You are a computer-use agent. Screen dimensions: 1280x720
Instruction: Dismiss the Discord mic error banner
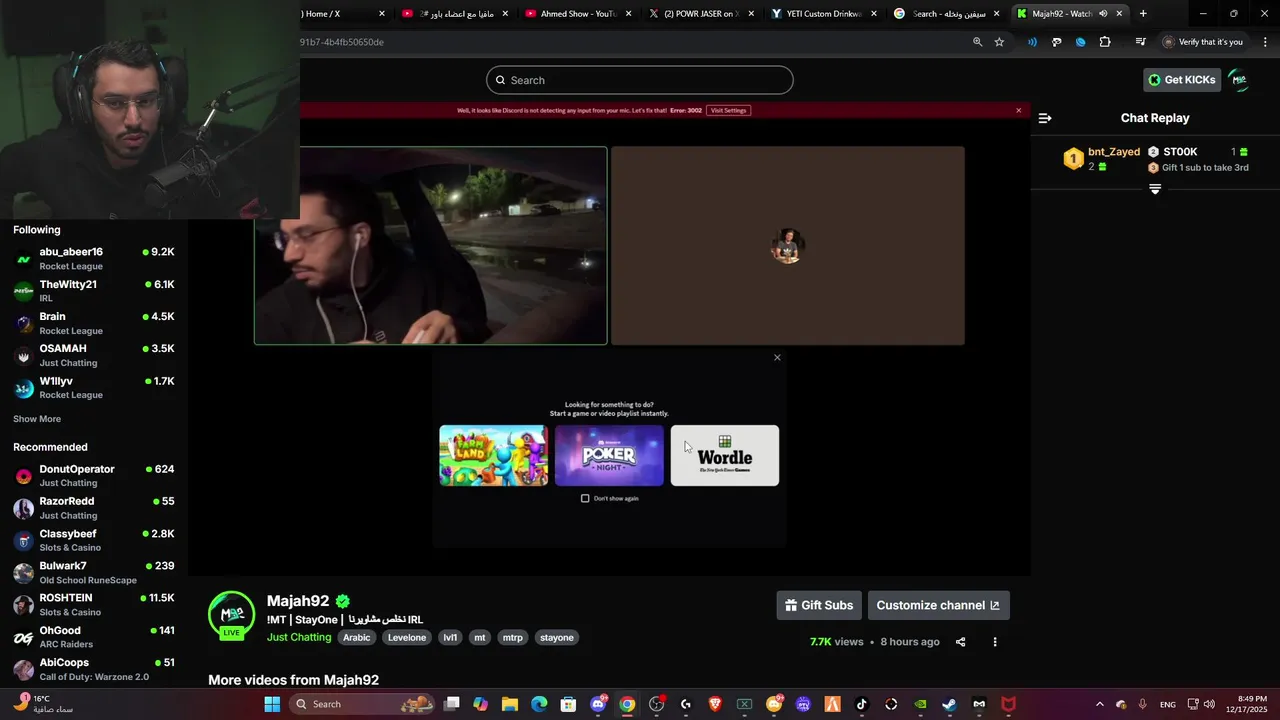pyautogui.click(x=1018, y=110)
